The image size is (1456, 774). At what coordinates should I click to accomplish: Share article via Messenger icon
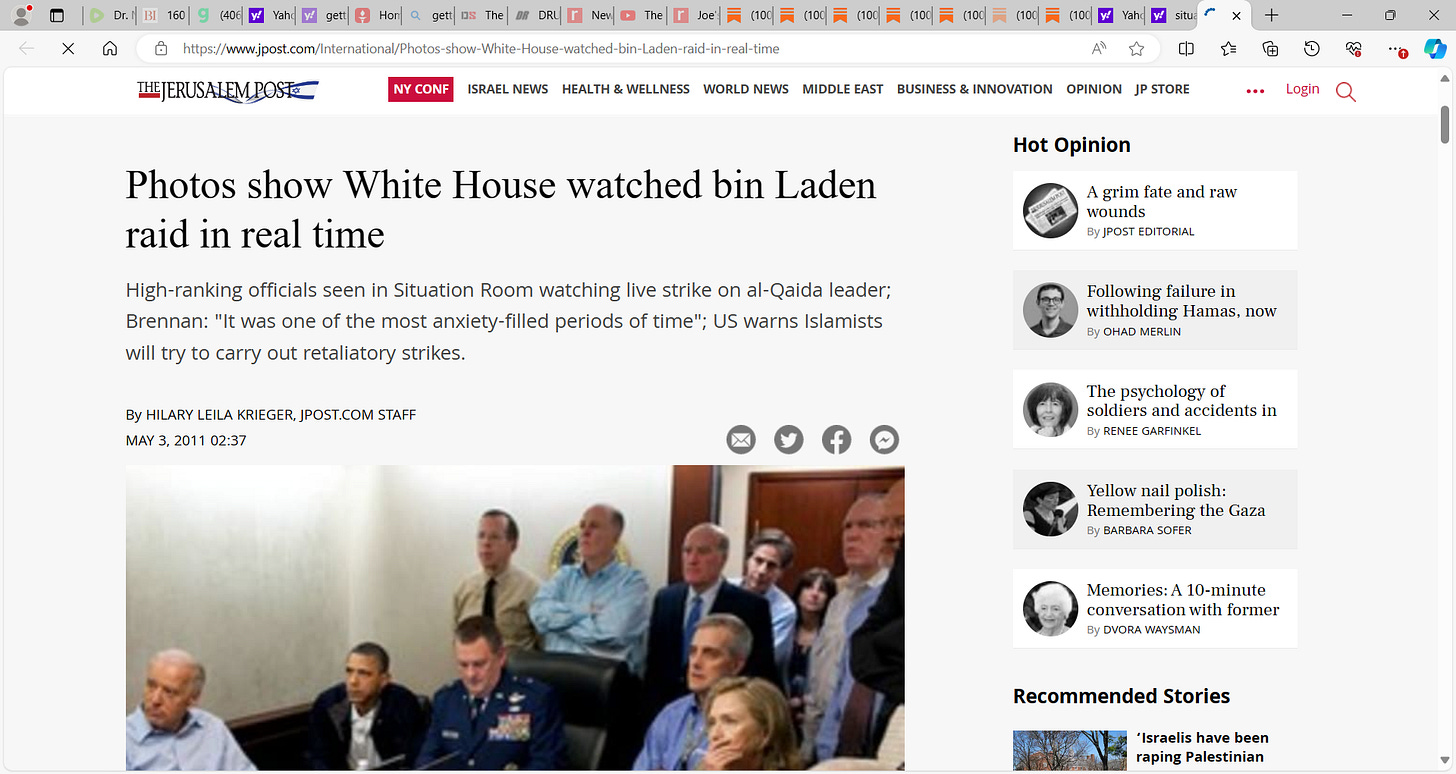click(884, 439)
